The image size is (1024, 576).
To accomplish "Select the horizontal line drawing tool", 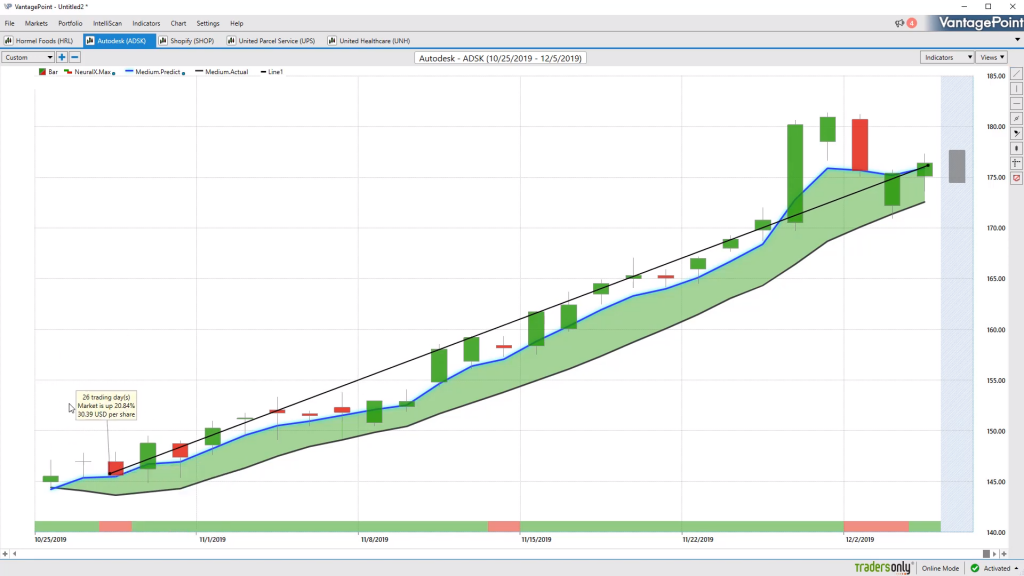I will (1016, 104).
